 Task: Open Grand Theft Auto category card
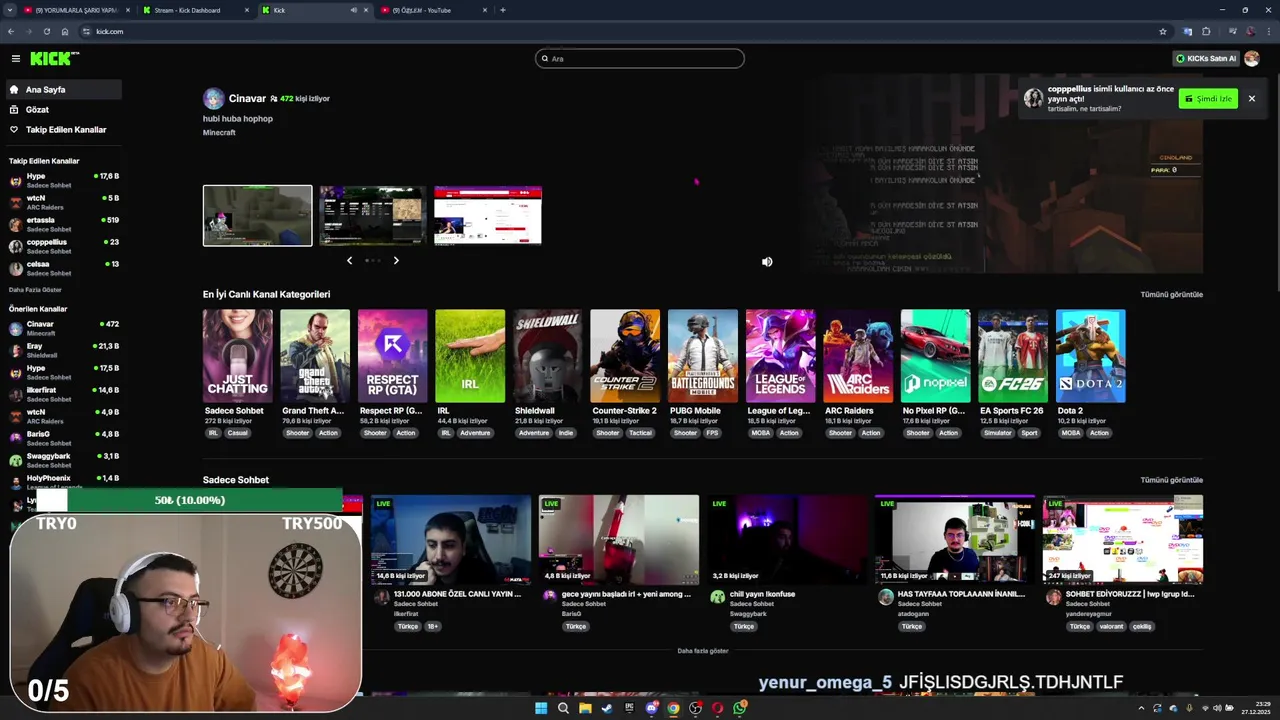tap(315, 356)
